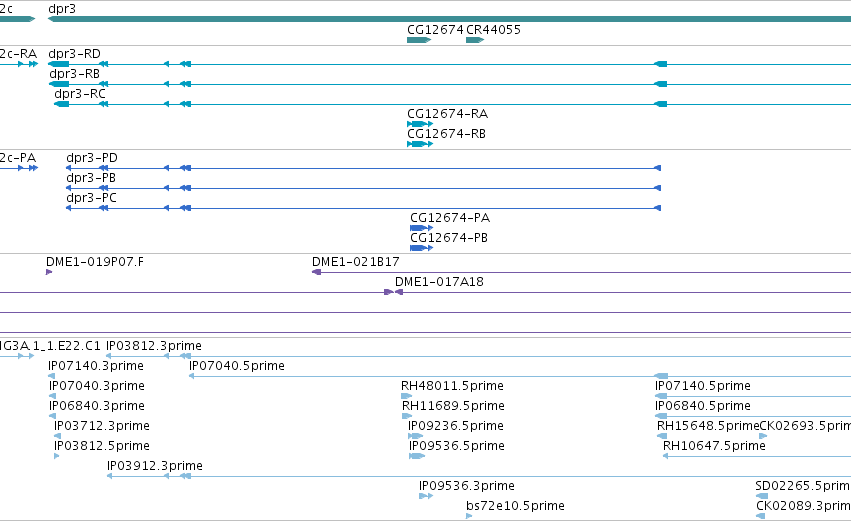Open the CG12674 gene label
This screenshot has height=521, width=851.
[x=435, y=29]
